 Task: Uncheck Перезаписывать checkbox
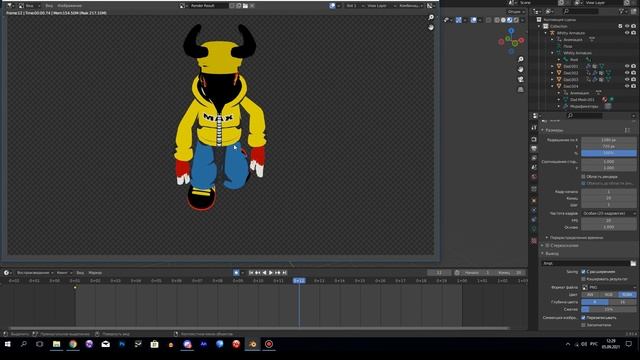coord(583,318)
